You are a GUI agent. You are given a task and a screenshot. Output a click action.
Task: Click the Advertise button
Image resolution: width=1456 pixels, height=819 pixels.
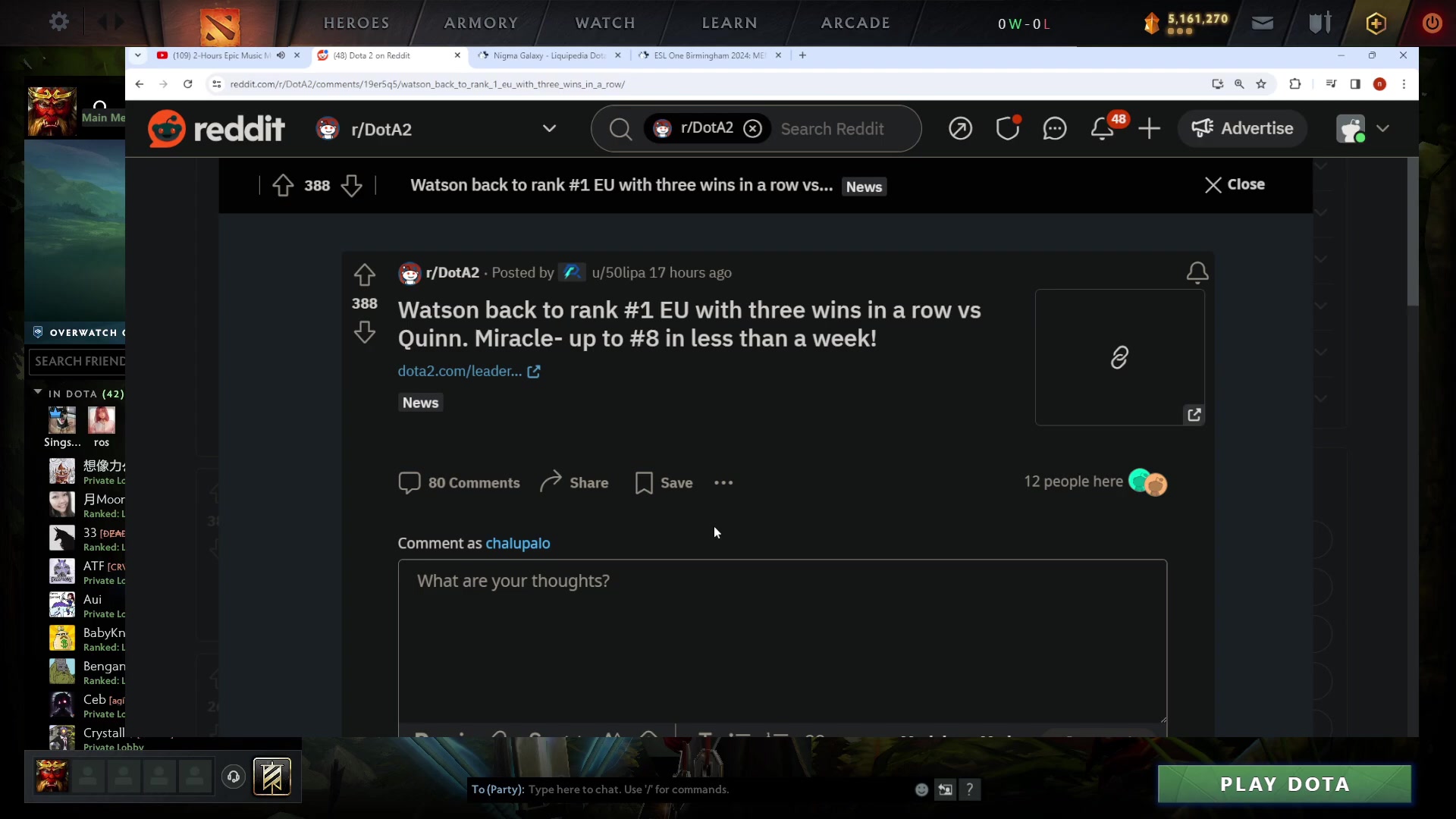[x=1242, y=129]
